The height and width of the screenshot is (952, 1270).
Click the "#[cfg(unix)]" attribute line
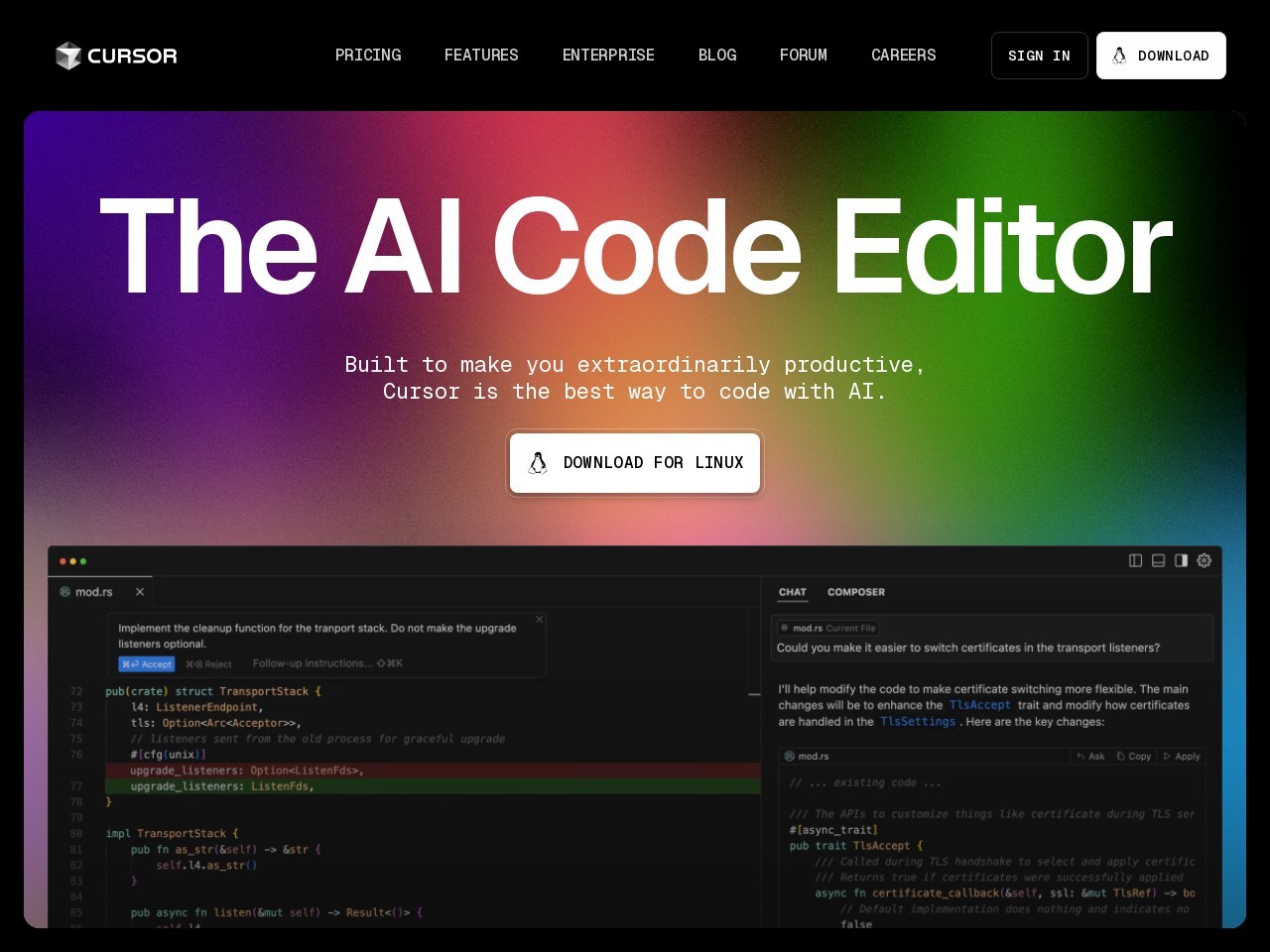[168, 755]
